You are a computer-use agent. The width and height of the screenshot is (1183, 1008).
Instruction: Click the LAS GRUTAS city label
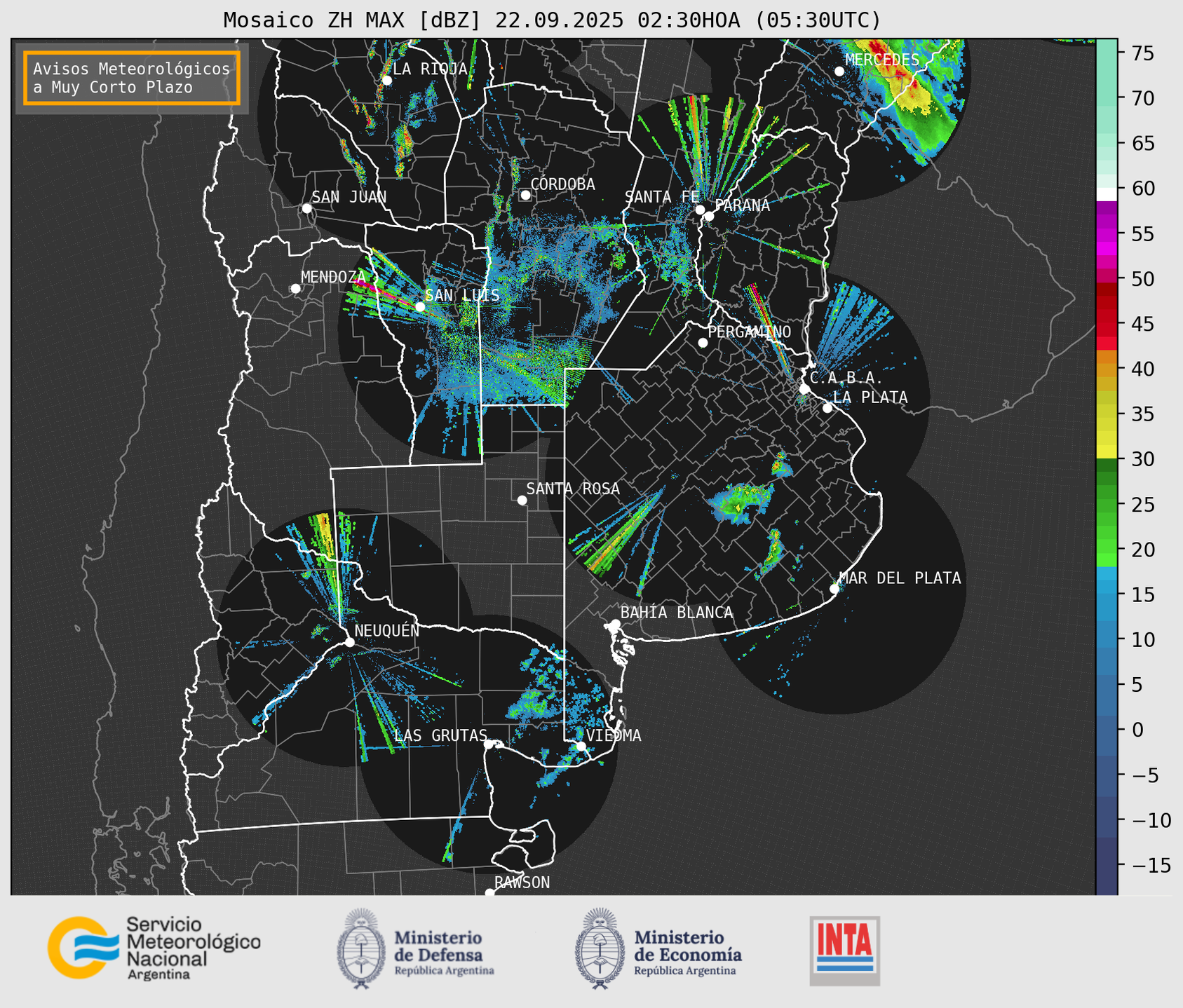440,735
